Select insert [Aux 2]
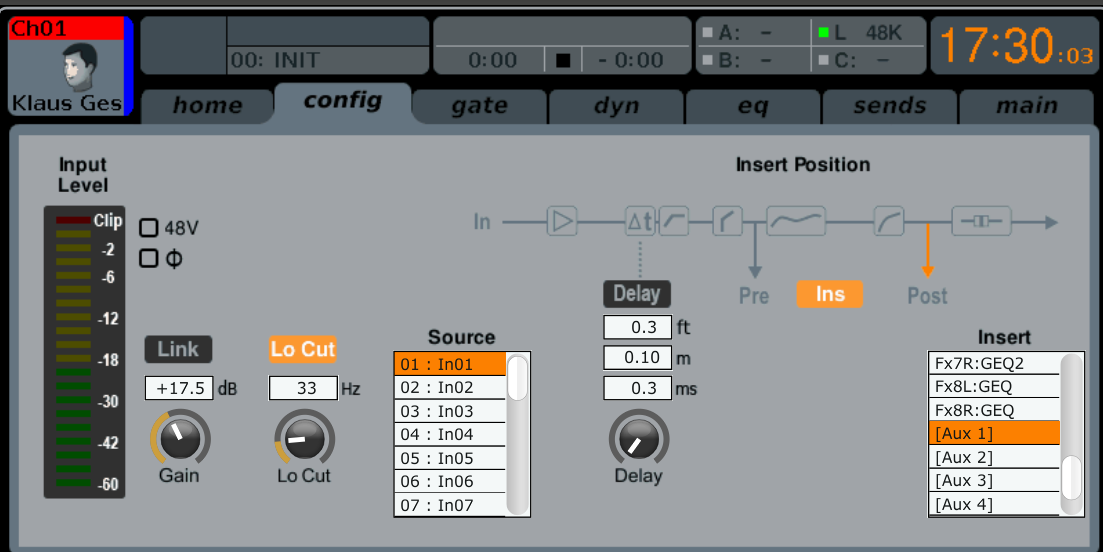 pos(994,457)
